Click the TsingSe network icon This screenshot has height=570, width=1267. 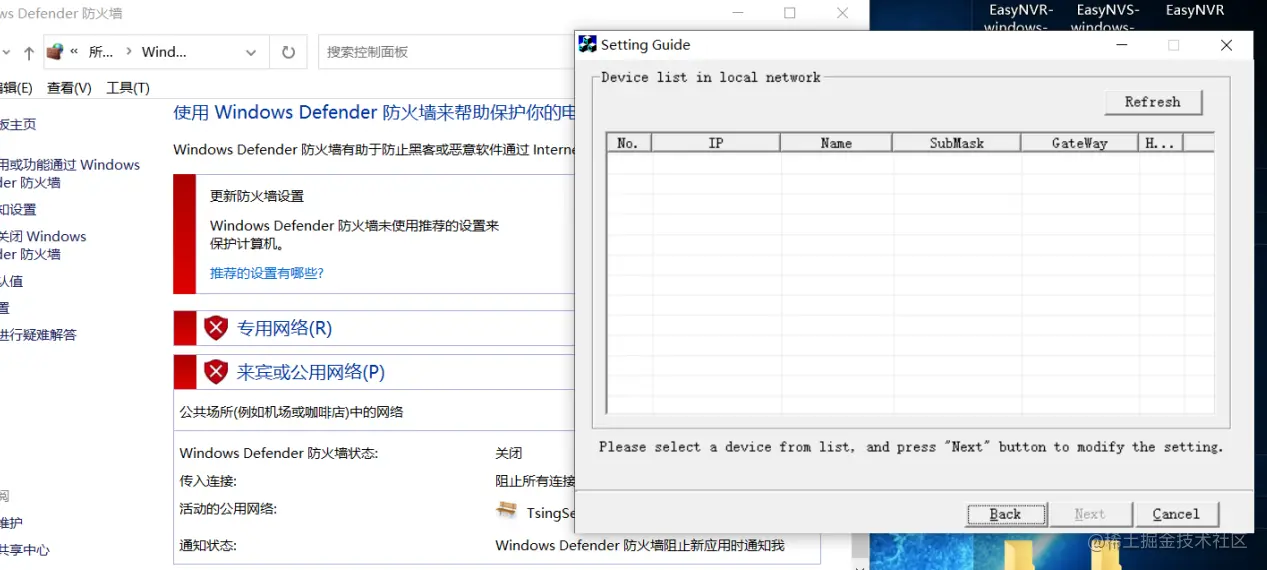pyautogui.click(x=507, y=510)
